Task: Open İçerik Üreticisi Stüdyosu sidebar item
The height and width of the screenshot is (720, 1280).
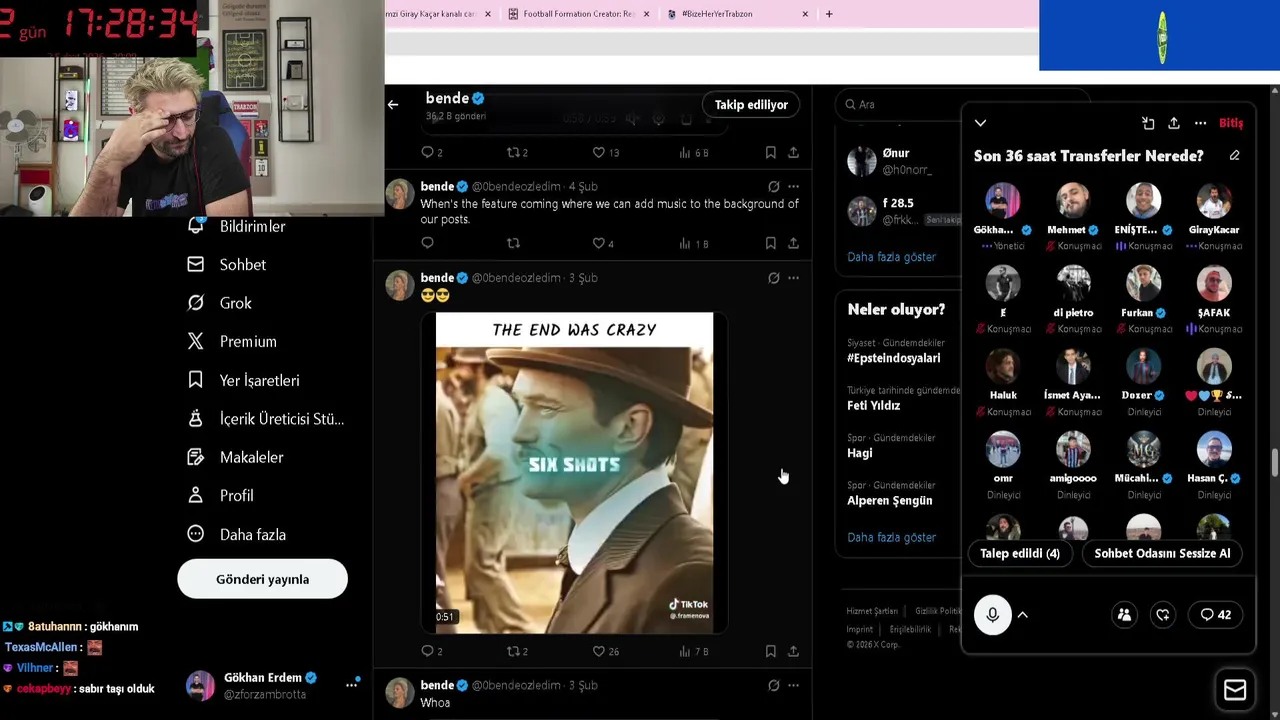Action: [x=266, y=418]
